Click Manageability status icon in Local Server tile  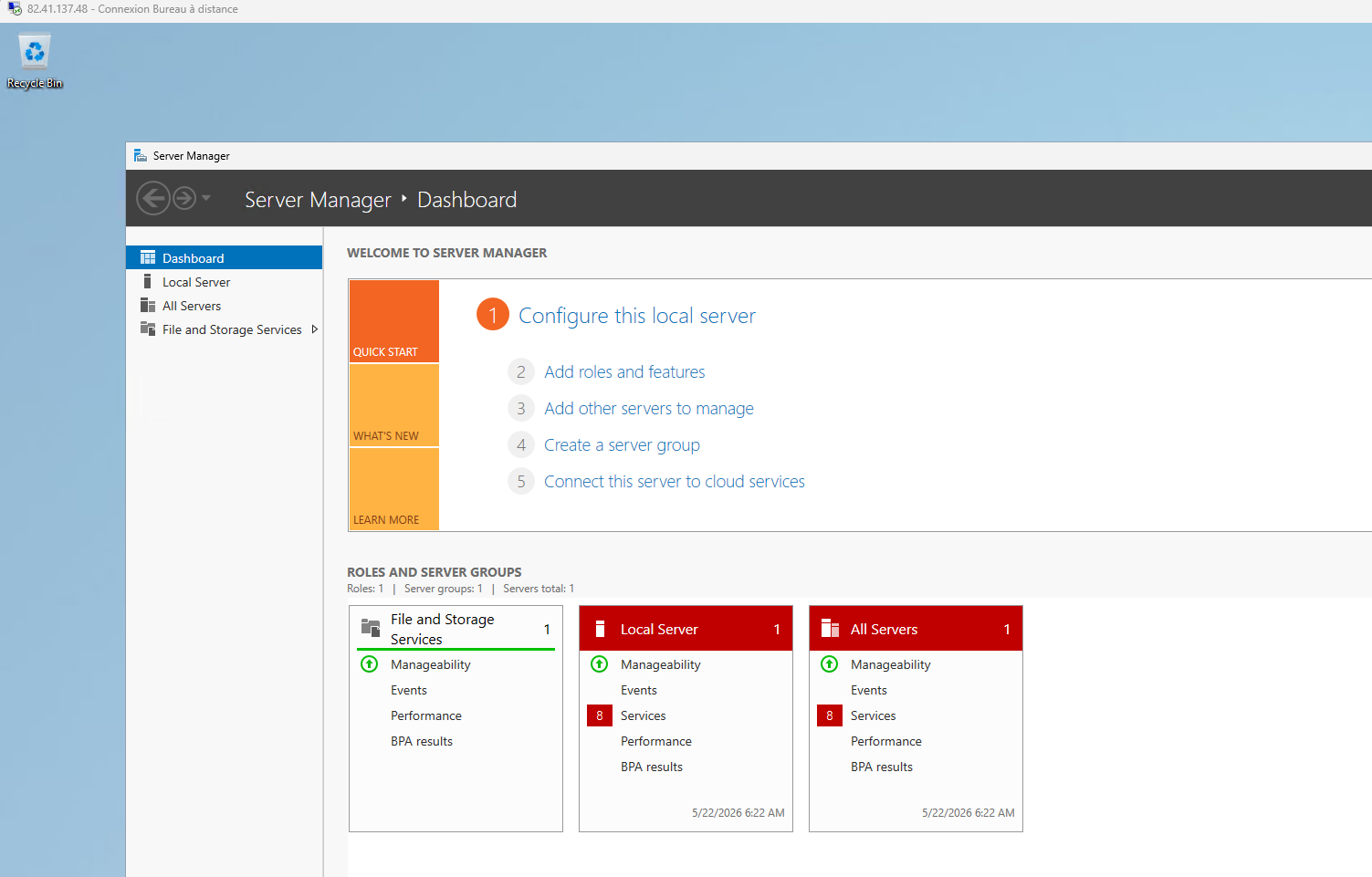tap(600, 664)
